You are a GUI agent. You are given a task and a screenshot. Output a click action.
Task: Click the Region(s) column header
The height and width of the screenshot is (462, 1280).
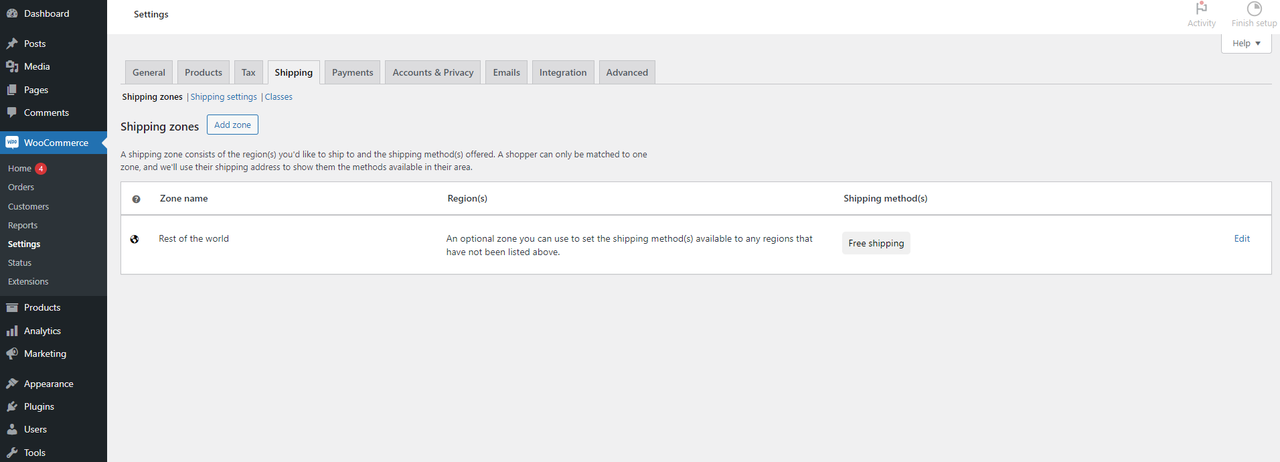pyautogui.click(x=467, y=199)
